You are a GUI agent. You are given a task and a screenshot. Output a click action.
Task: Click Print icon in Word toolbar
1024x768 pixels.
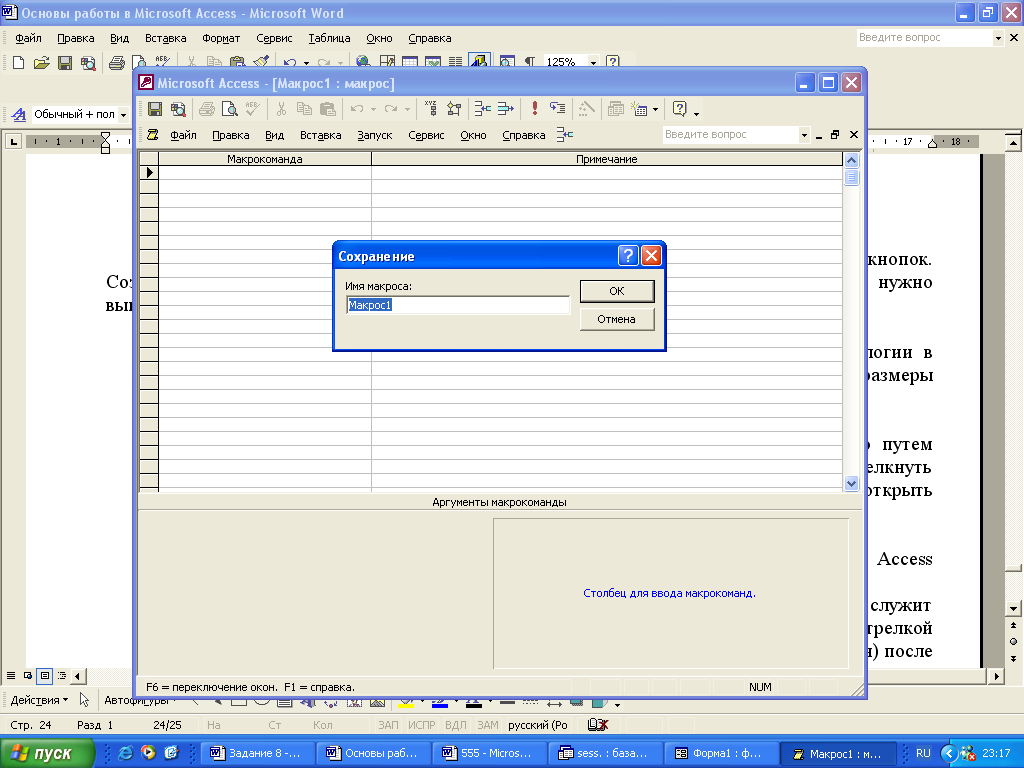click(116, 63)
